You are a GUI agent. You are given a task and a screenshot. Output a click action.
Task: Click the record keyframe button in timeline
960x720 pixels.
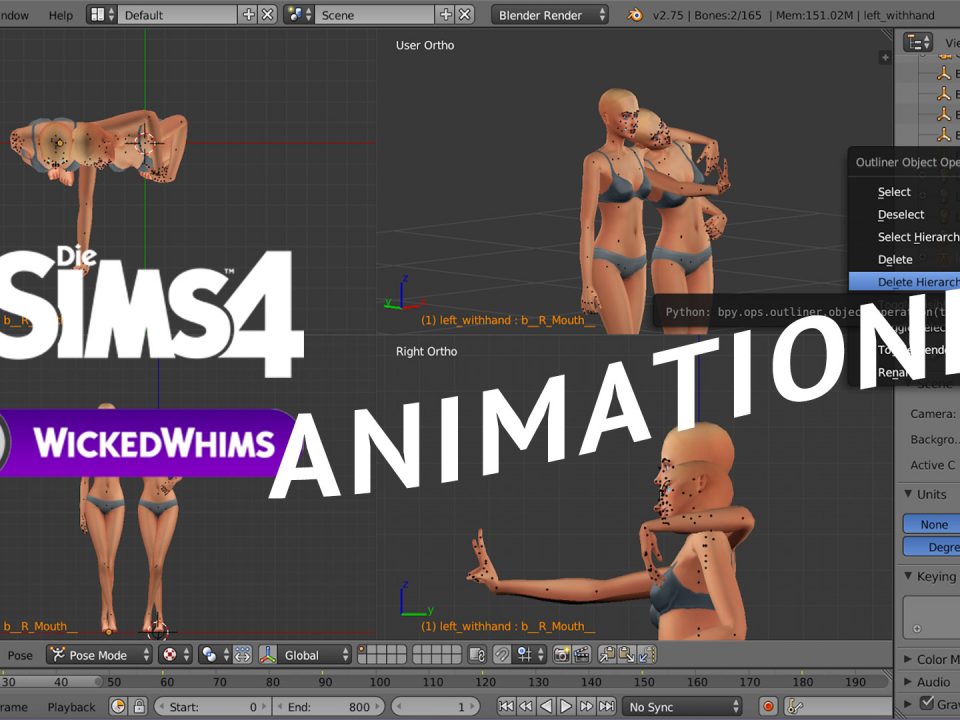click(x=768, y=707)
